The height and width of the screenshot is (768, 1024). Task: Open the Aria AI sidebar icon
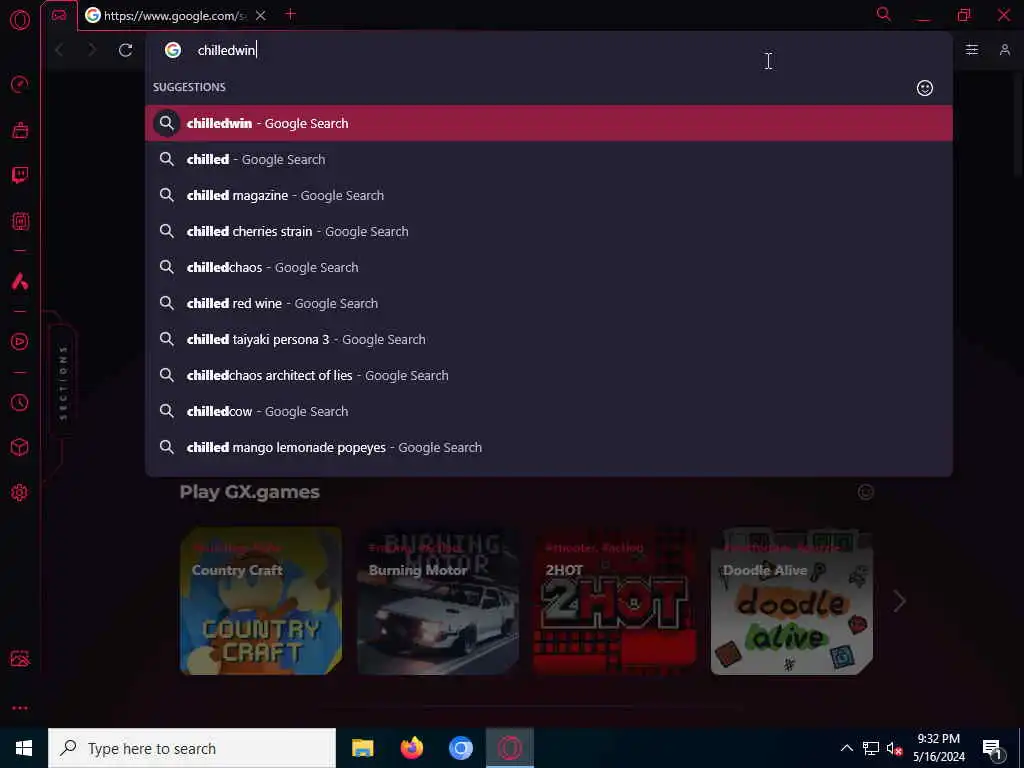click(20, 281)
